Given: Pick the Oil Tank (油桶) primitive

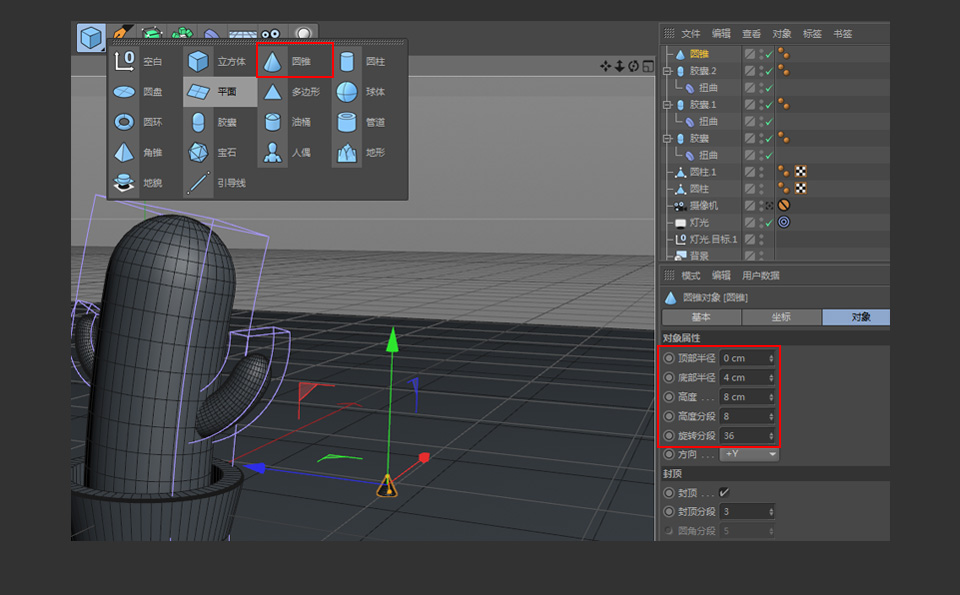Looking at the screenshot, I should (x=271, y=122).
